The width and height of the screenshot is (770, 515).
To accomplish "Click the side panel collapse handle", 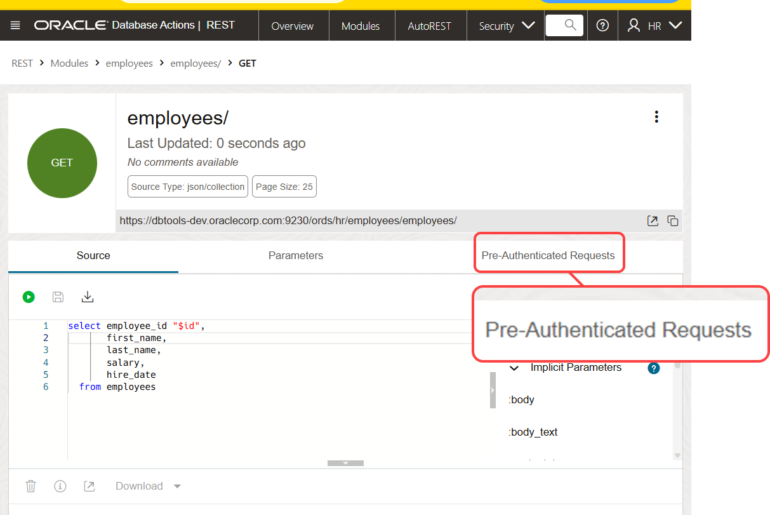I will pos(493,390).
